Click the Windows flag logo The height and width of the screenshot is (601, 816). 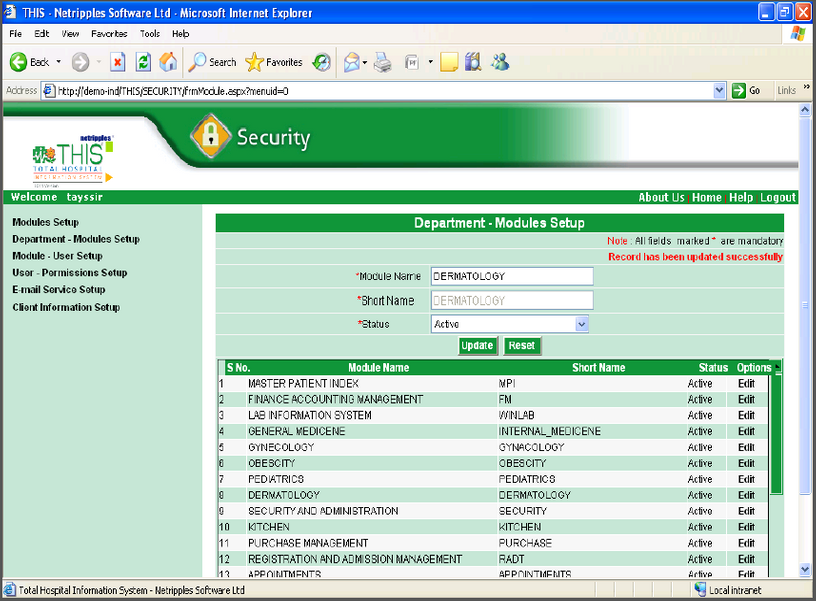(798, 33)
